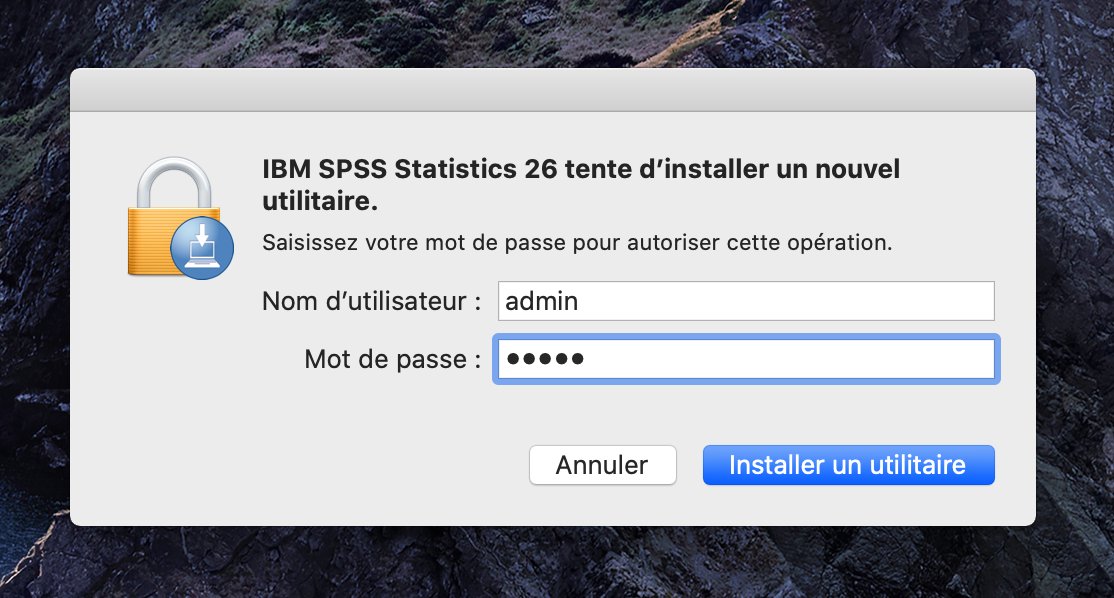Click the word utilitaire on the heading's second line

(319, 202)
